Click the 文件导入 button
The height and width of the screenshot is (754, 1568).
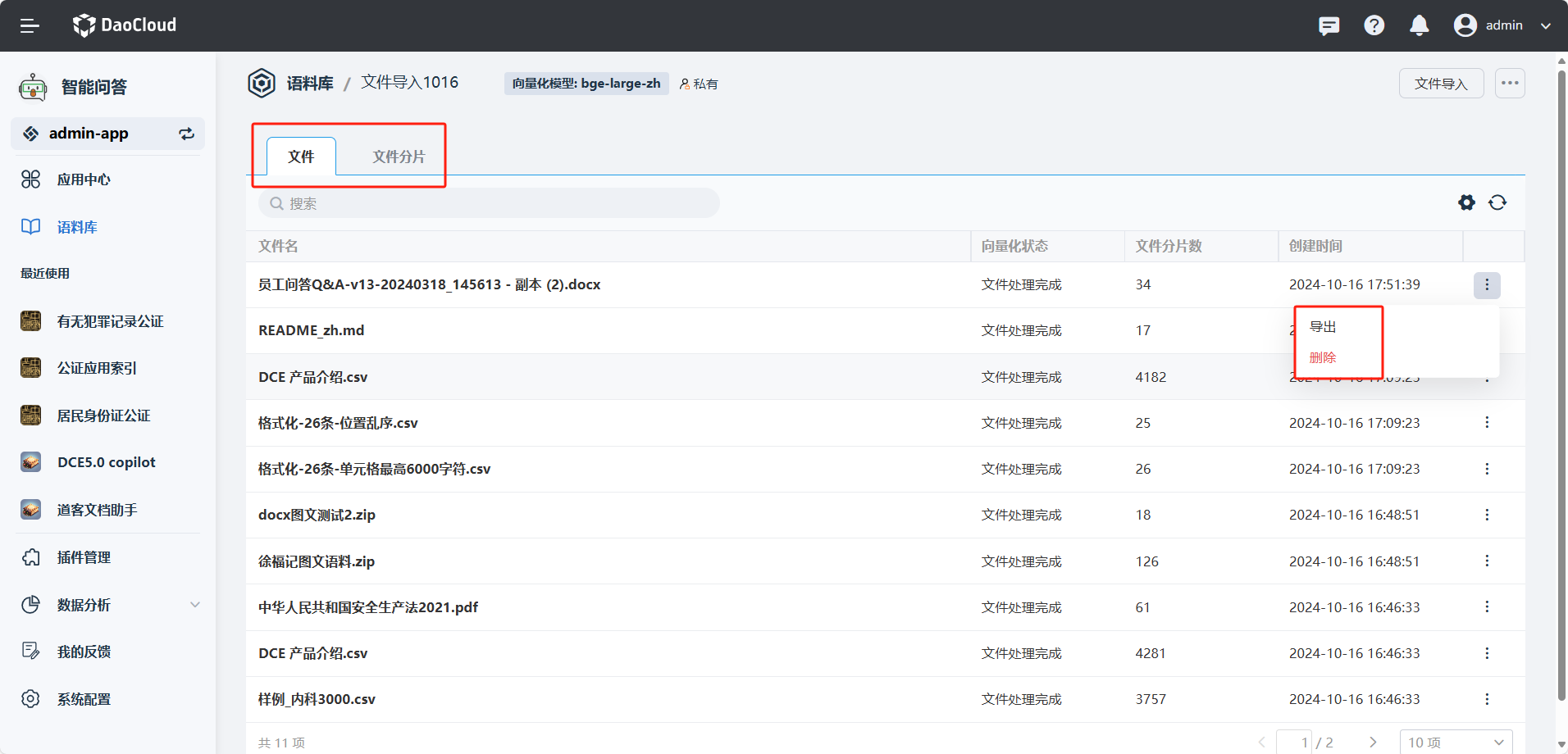click(1441, 83)
